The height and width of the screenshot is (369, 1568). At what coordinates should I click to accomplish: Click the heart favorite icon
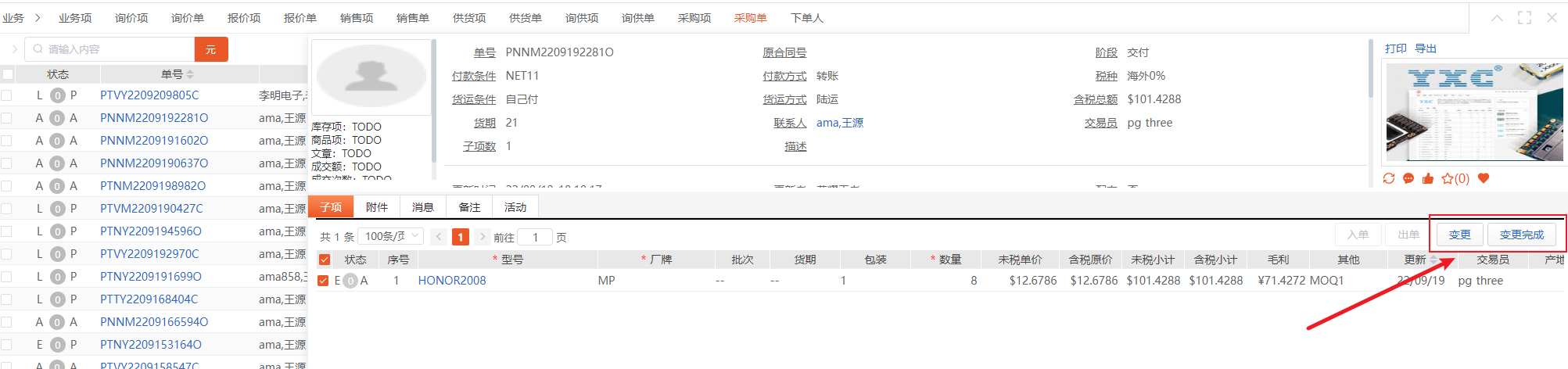[x=1484, y=178]
